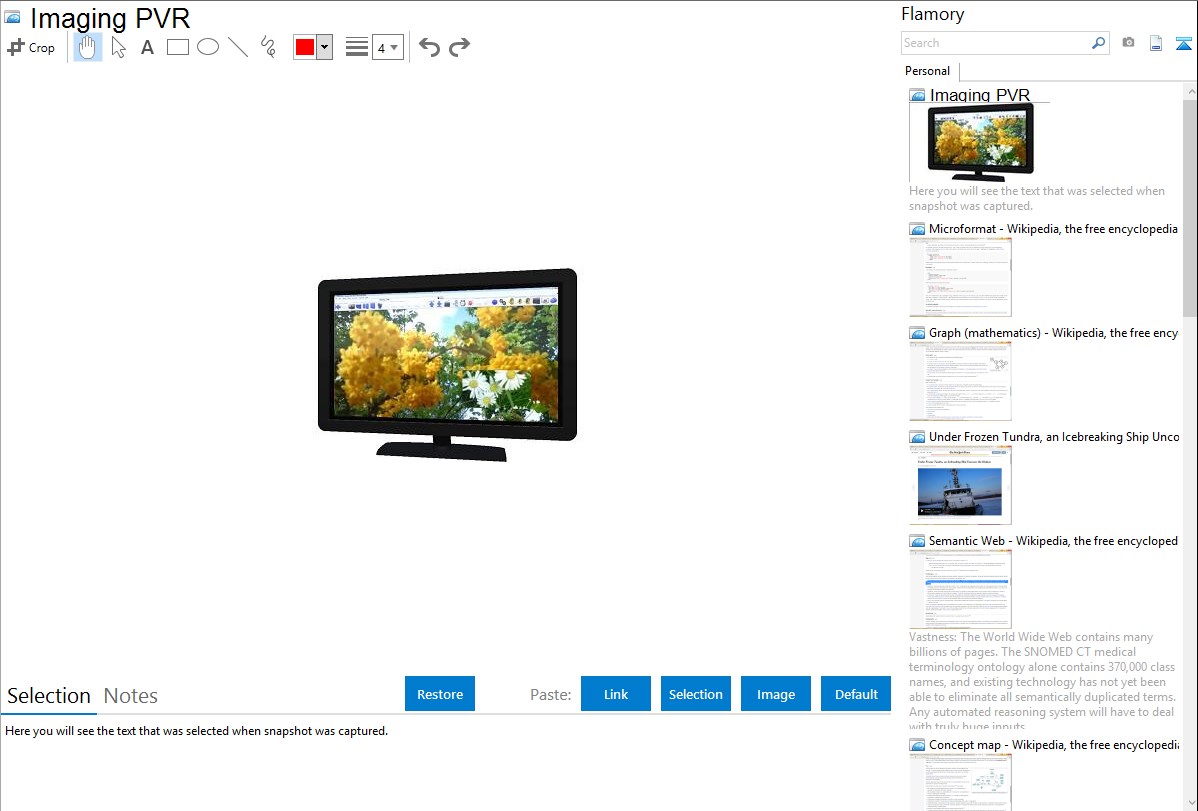Screen dimensions: 1198x811
Task: Open the Microformat Wikipedia snapshot thumbnail
Action: point(960,277)
